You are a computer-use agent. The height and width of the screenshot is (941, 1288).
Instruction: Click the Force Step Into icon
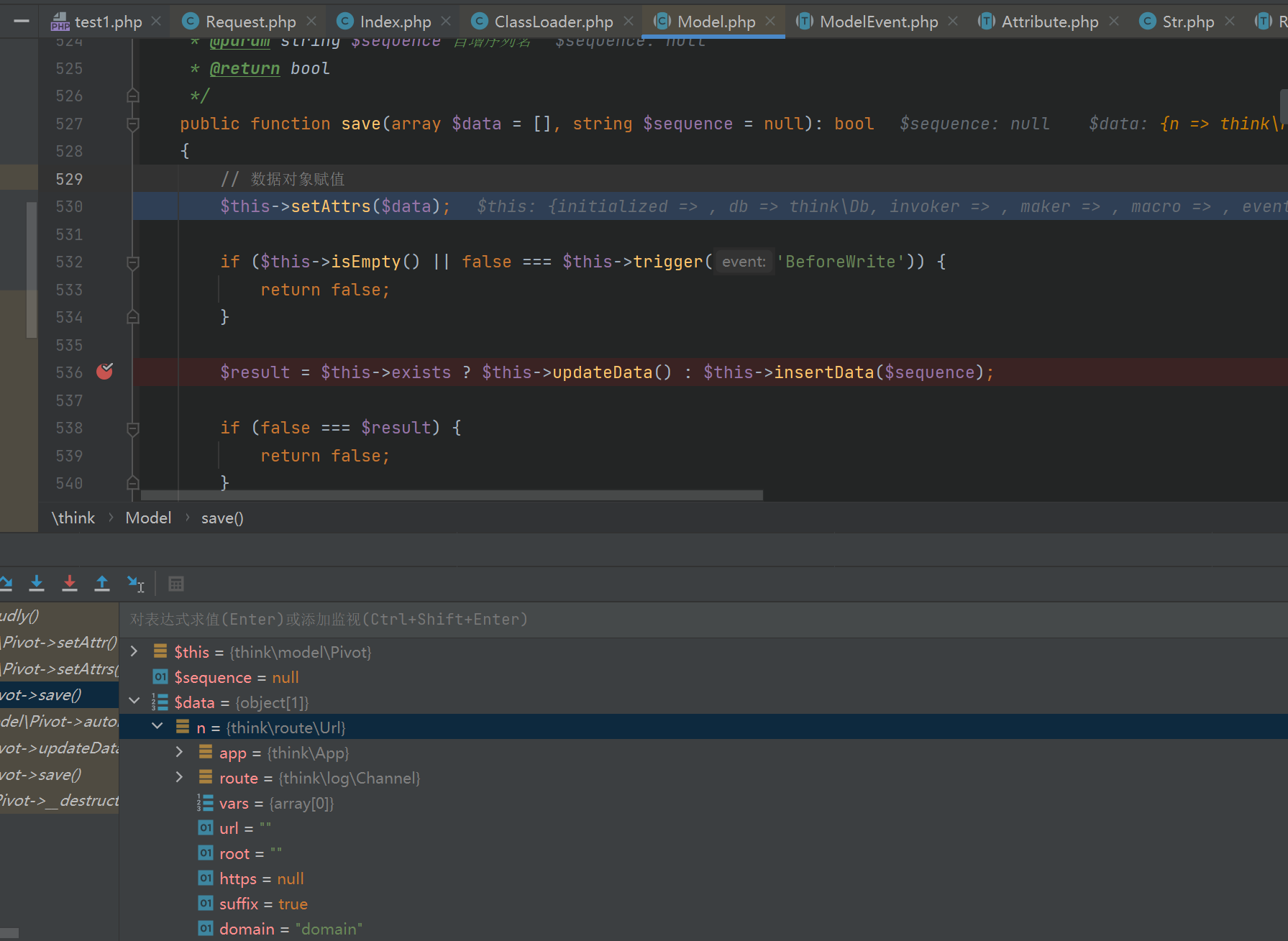[70, 583]
